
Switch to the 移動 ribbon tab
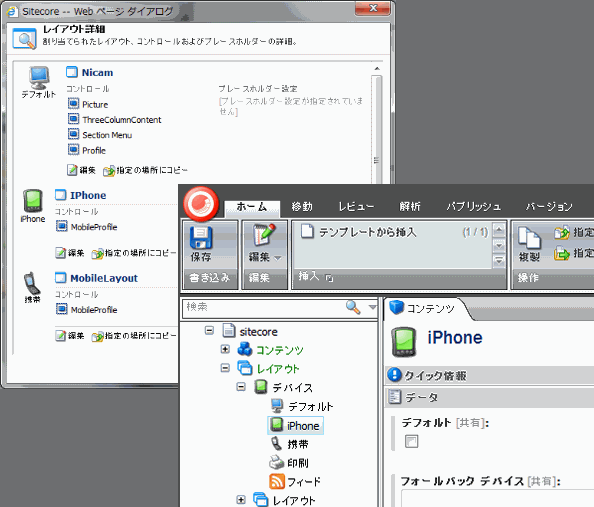(x=302, y=207)
